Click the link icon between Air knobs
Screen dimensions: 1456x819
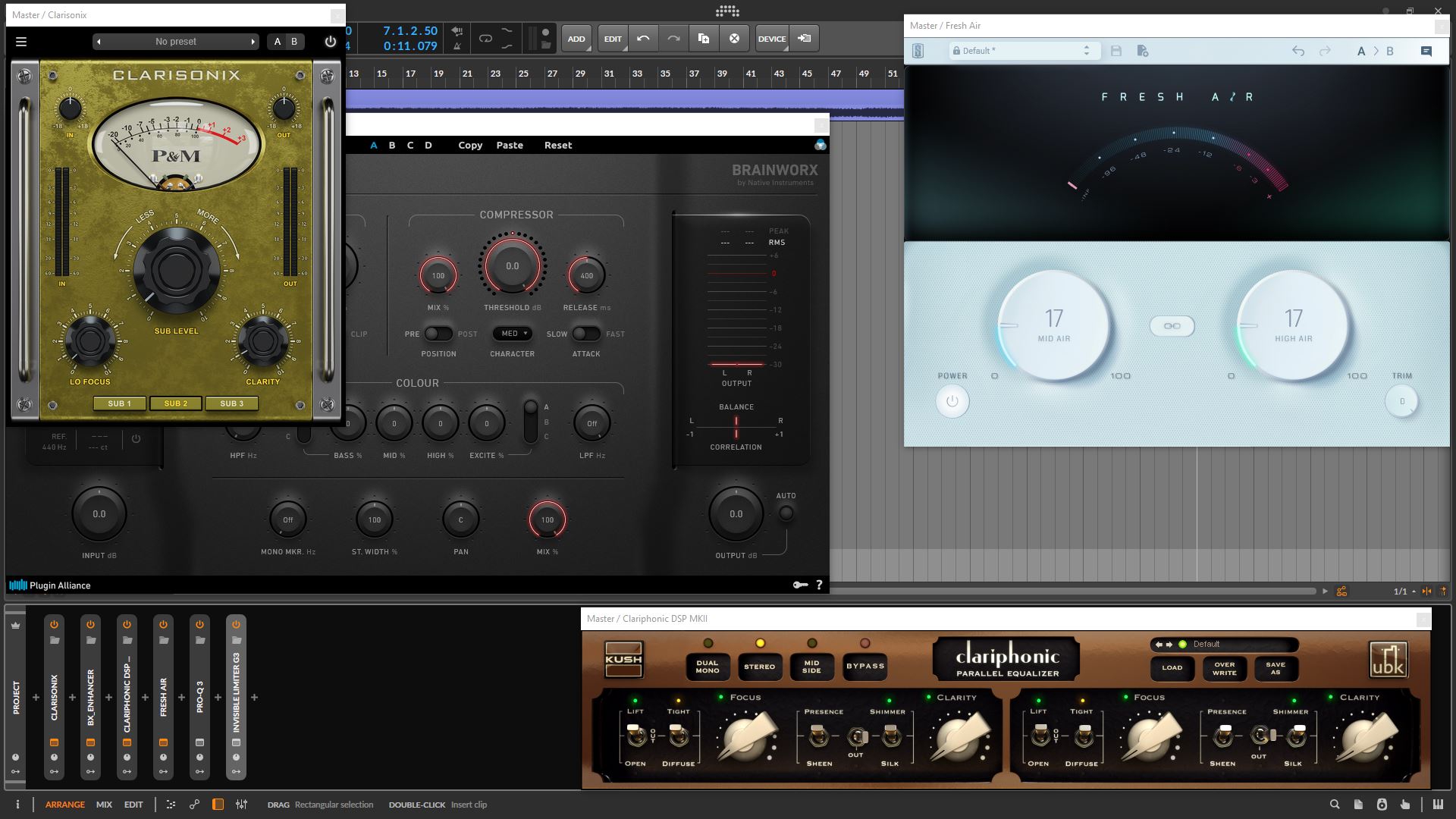click(x=1172, y=326)
